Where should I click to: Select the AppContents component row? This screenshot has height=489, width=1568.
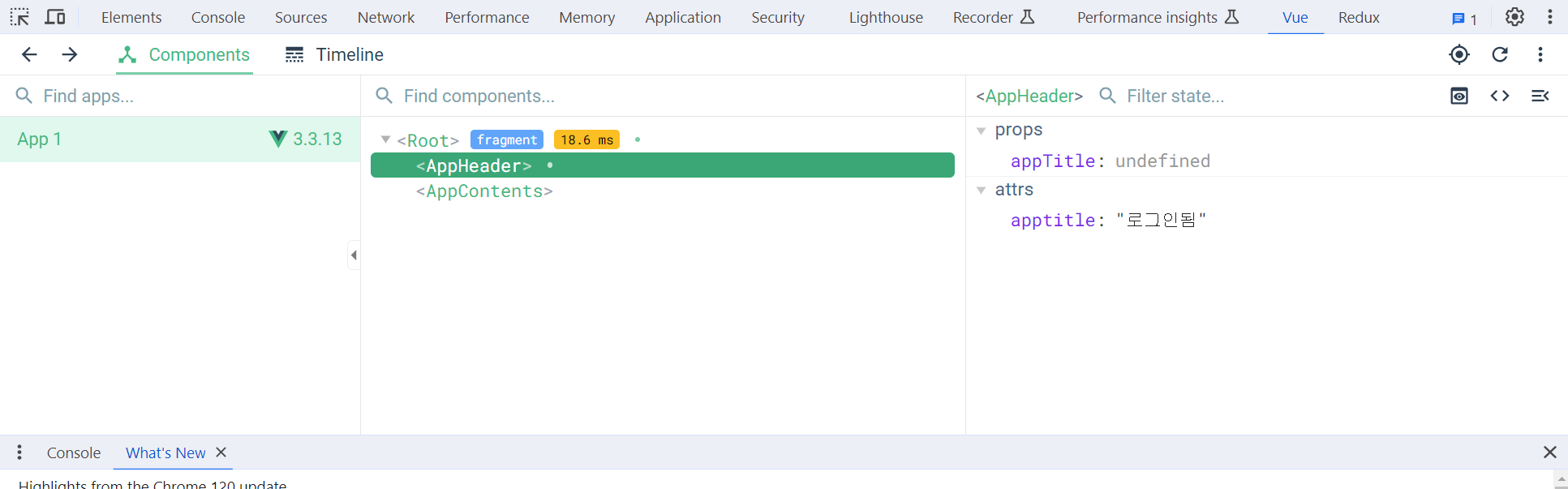tap(484, 191)
